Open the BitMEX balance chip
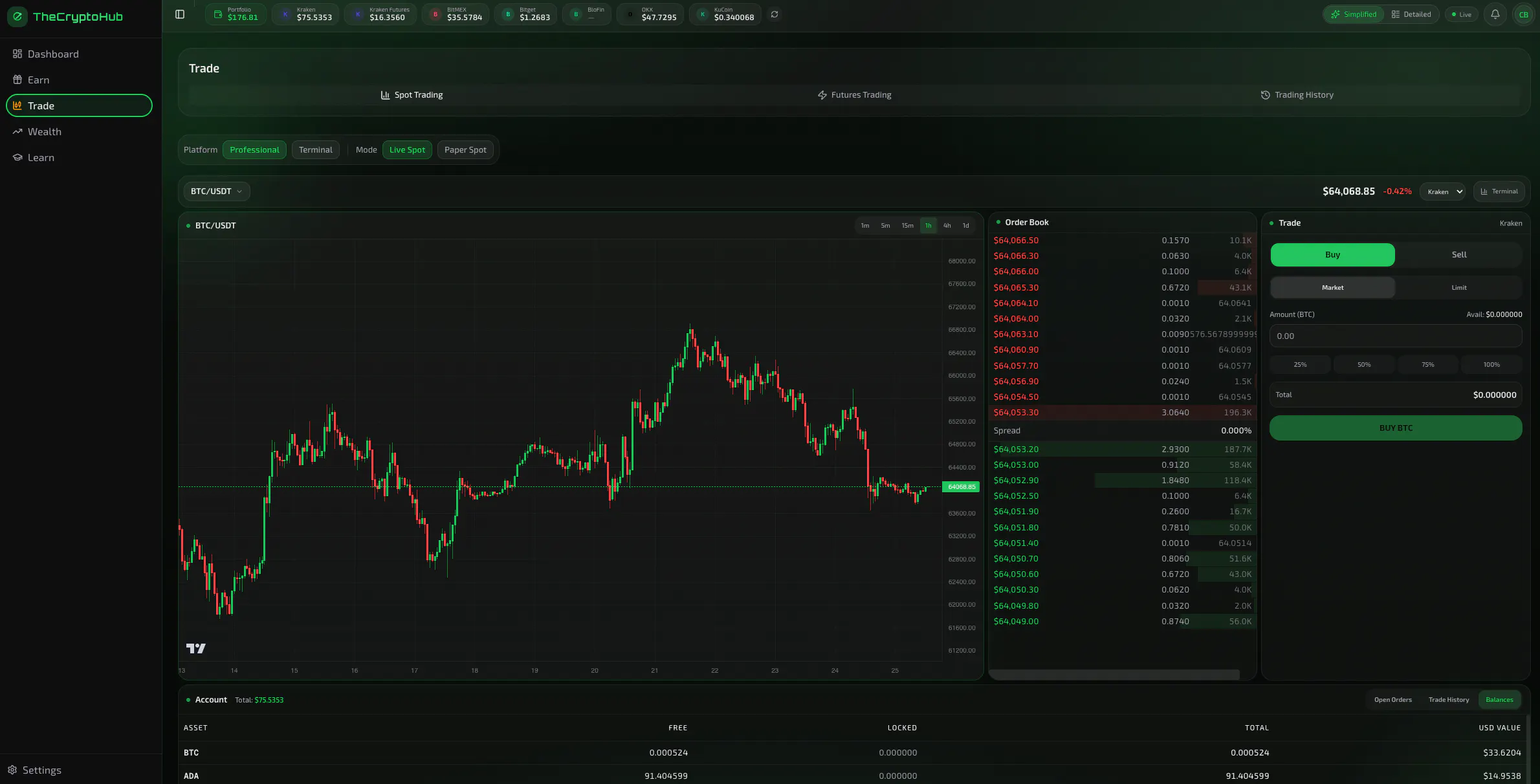 coord(456,14)
